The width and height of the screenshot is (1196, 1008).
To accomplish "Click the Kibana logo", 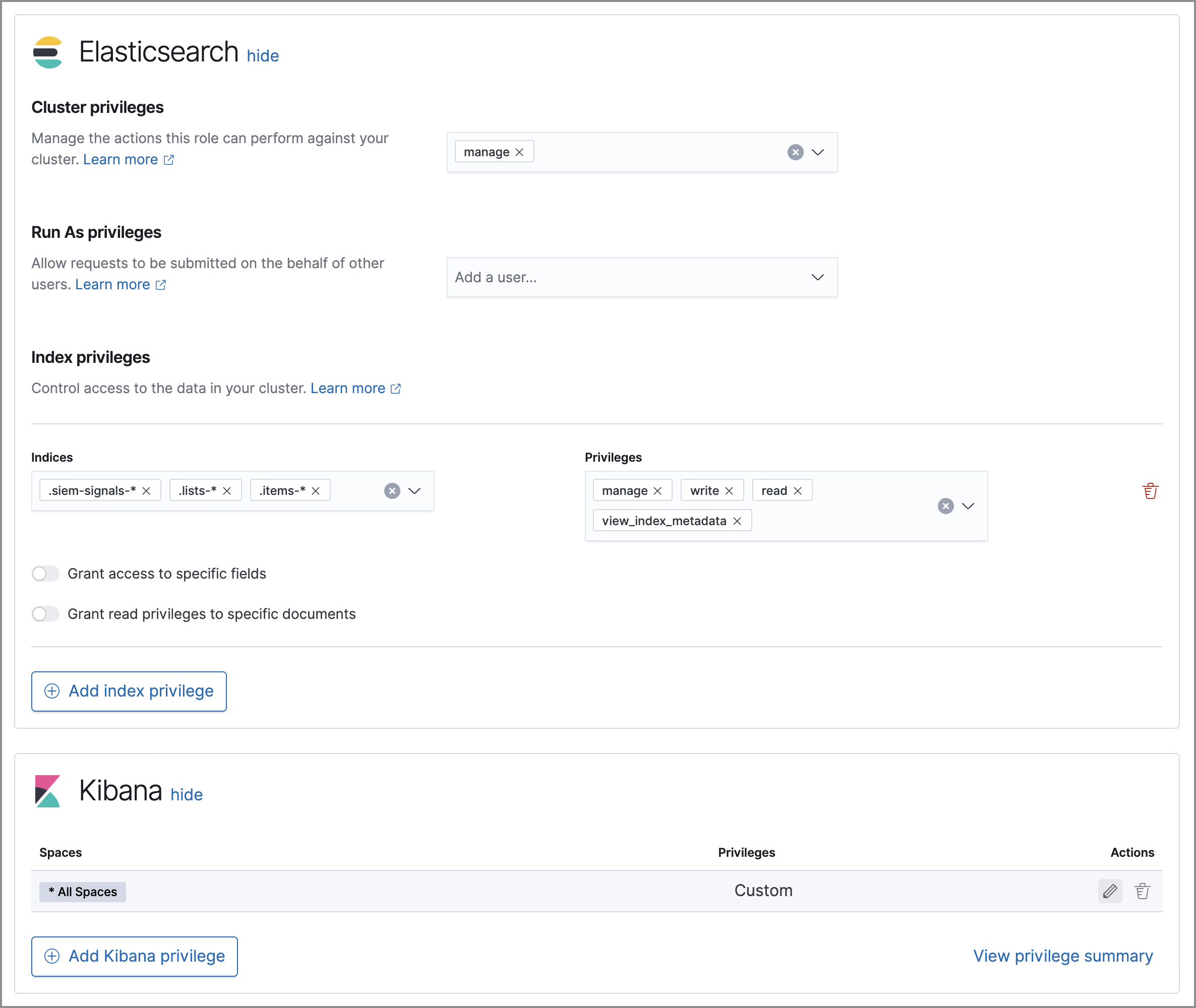I will point(47,791).
